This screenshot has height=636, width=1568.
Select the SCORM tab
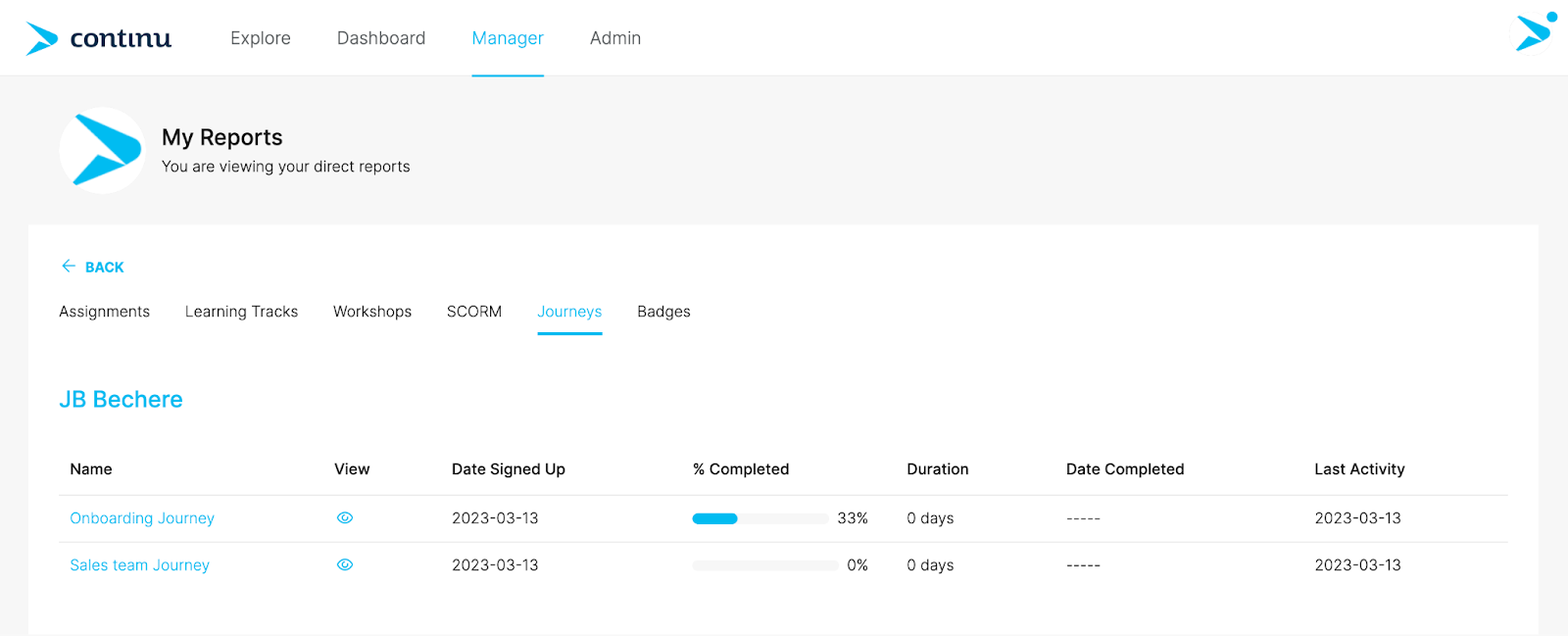click(474, 312)
